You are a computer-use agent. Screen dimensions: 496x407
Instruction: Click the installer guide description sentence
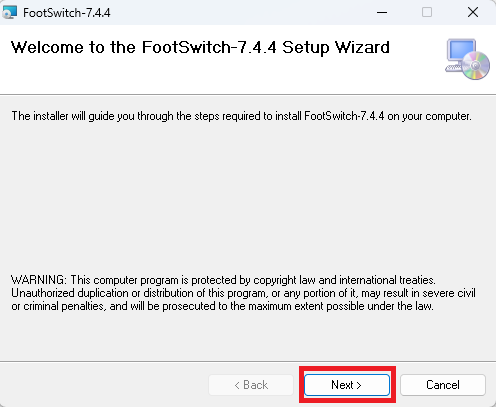(x=242, y=116)
